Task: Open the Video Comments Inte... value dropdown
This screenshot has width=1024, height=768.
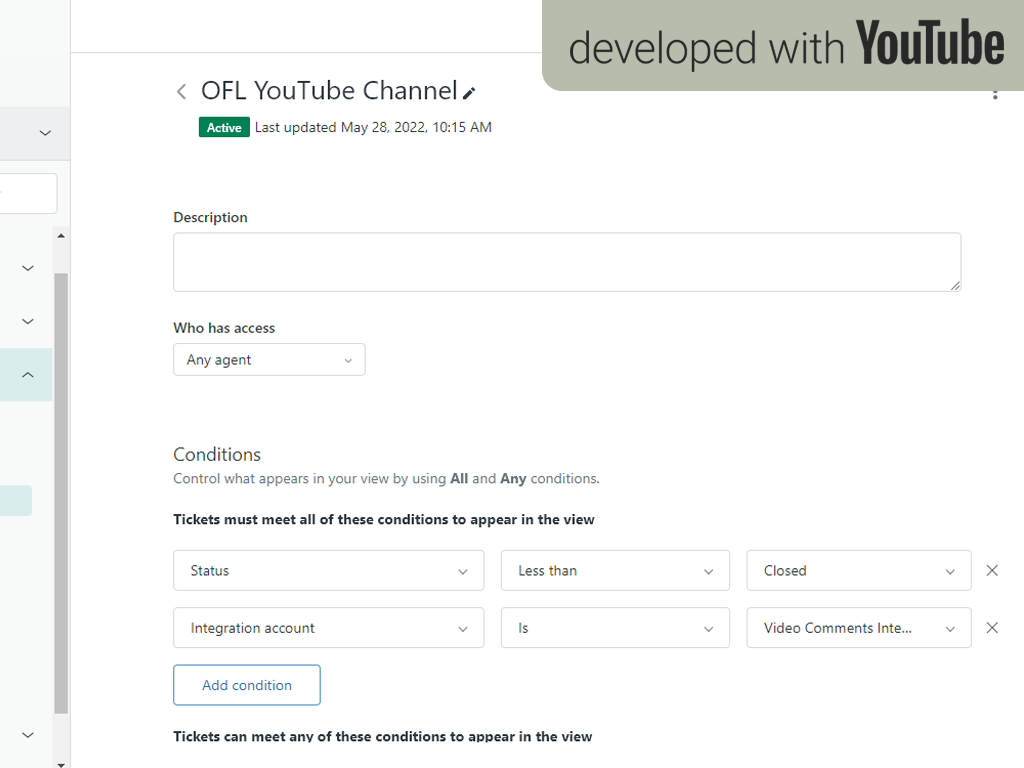Action: tap(858, 629)
